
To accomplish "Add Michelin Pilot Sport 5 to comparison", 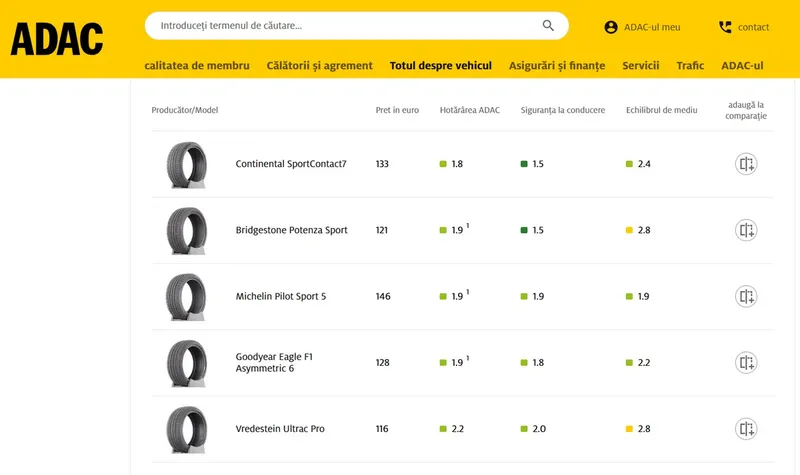I will pyautogui.click(x=746, y=296).
